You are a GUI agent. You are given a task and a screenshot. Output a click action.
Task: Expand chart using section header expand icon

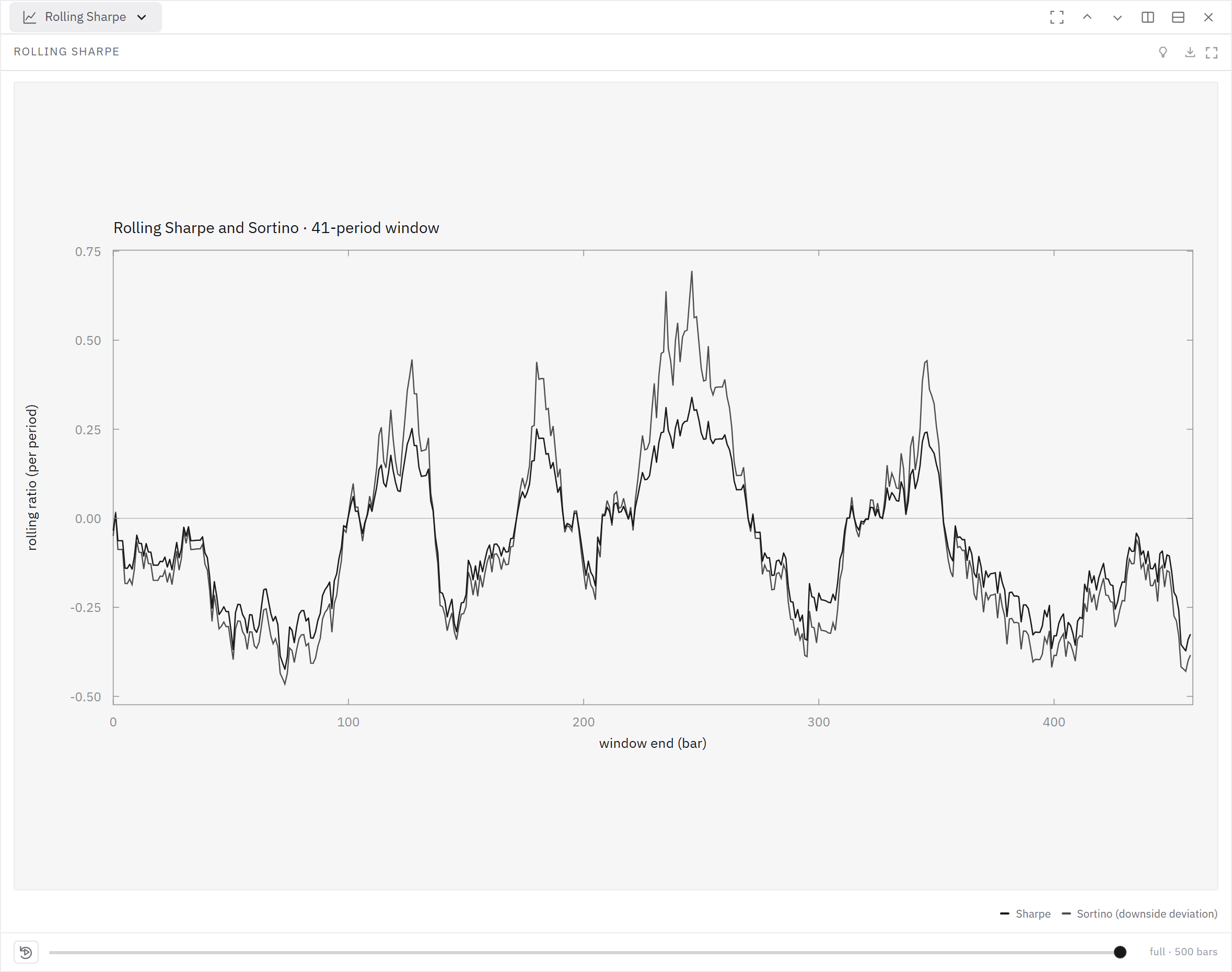click(1212, 52)
